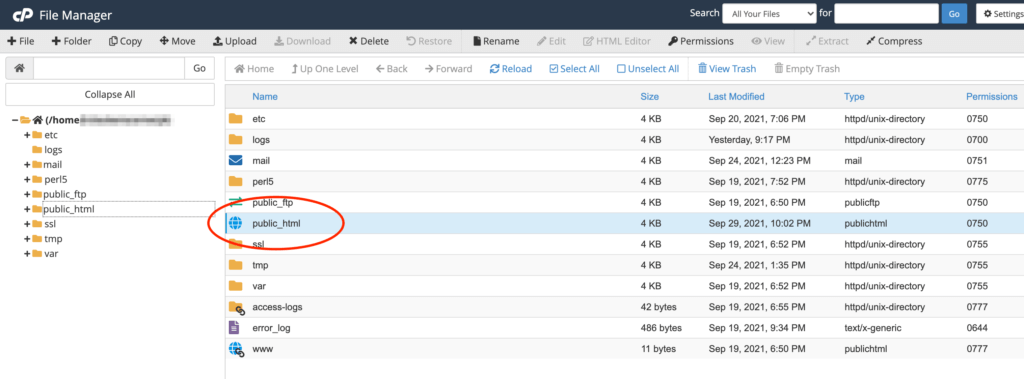Click the error_log document icon
The height and width of the screenshot is (379, 1024).
click(x=234, y=327)
